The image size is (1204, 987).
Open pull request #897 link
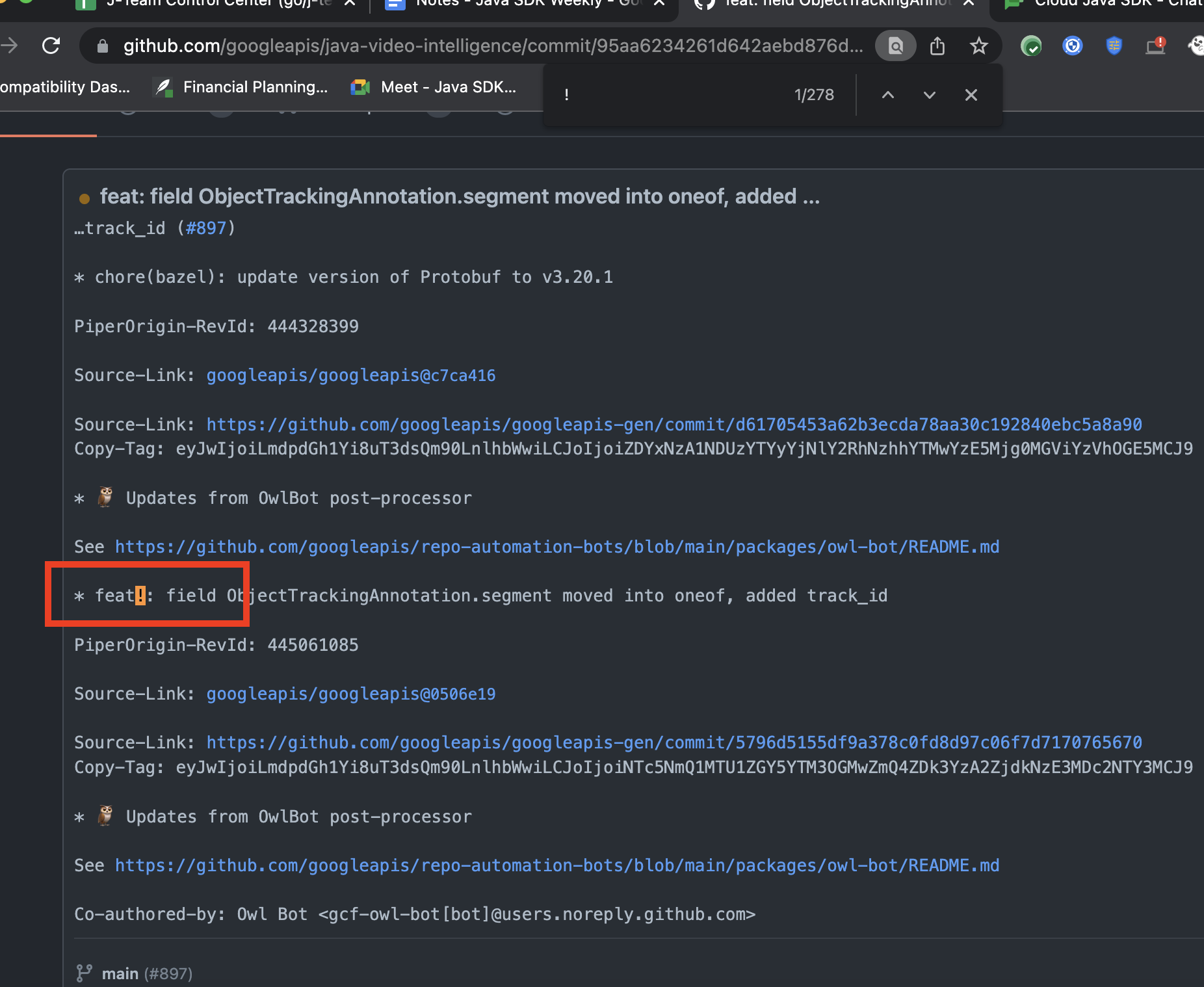point(206,228)
